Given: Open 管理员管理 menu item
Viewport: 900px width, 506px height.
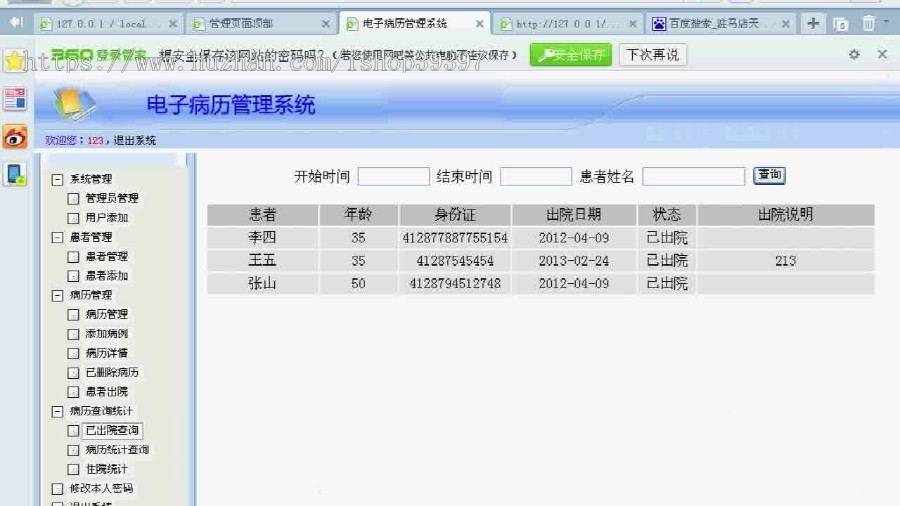Looking at the screenshot, I should tap(112, 198).
